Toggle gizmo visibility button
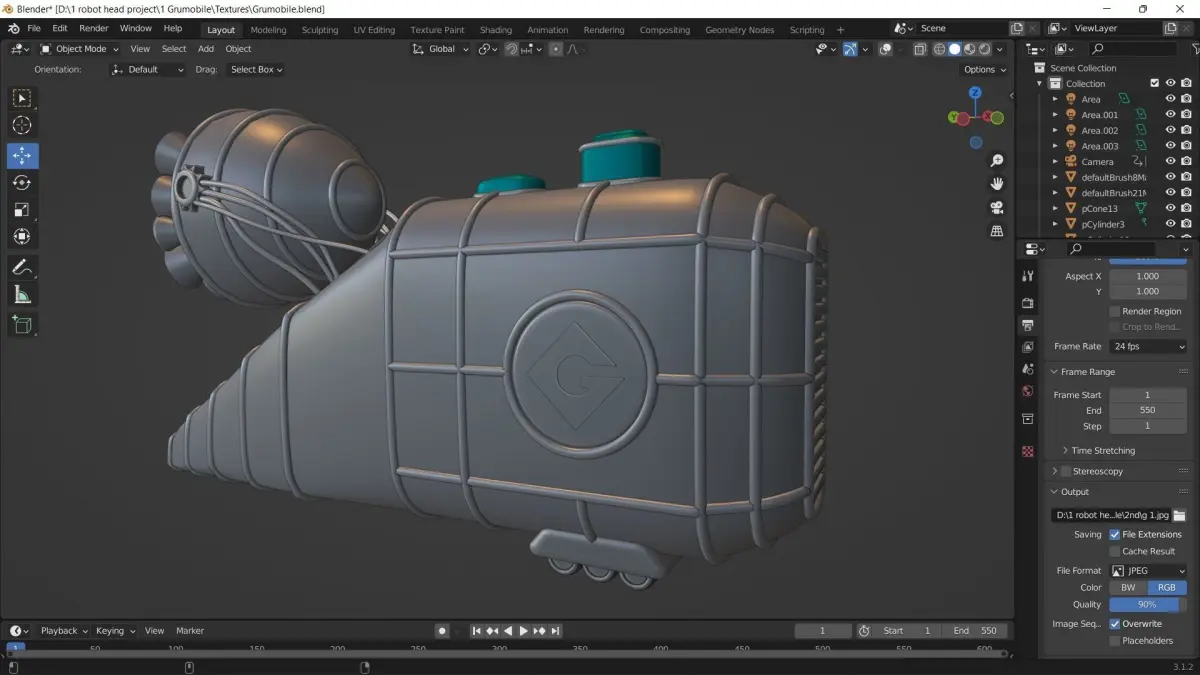1200x675 pixels. pyautogui.click(x=850, y=49)
